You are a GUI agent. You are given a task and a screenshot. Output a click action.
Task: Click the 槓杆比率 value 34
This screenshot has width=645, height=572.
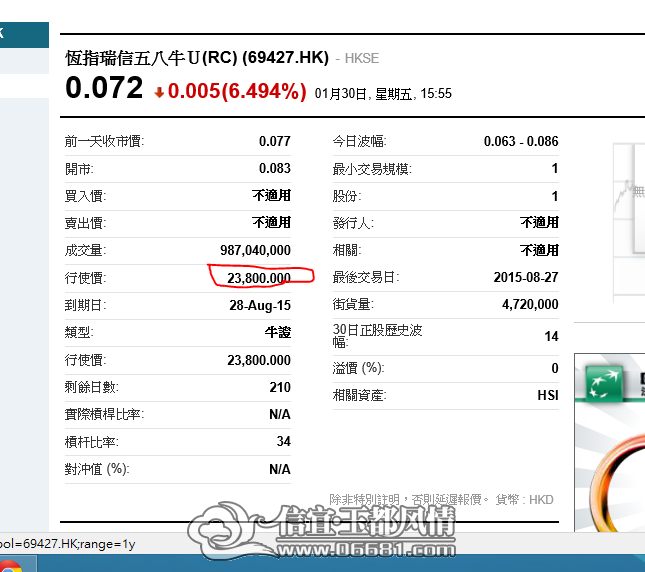284,442
